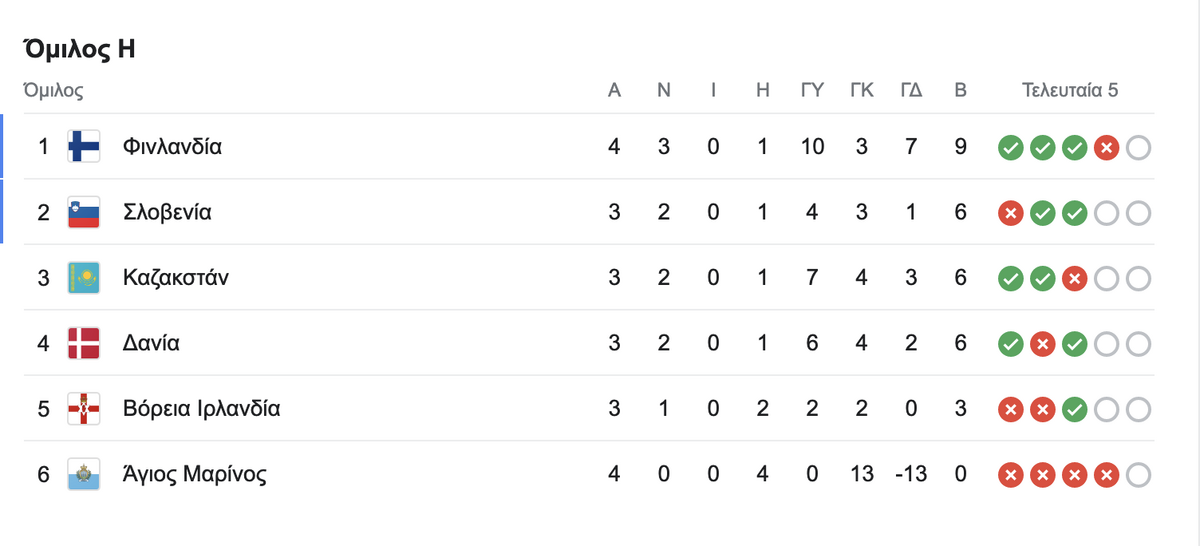Click Denmark's red loss result icon
The width and height of the screenshot is (1200, 546).
click(1043, 345)
